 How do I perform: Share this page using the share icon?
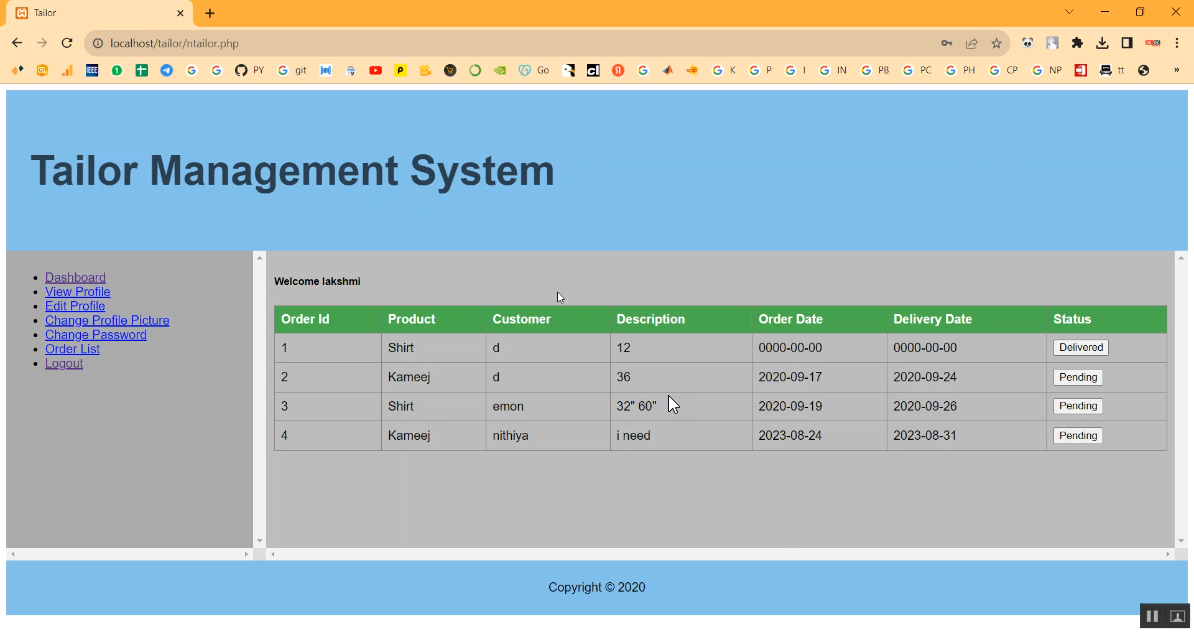click(971, 43)
